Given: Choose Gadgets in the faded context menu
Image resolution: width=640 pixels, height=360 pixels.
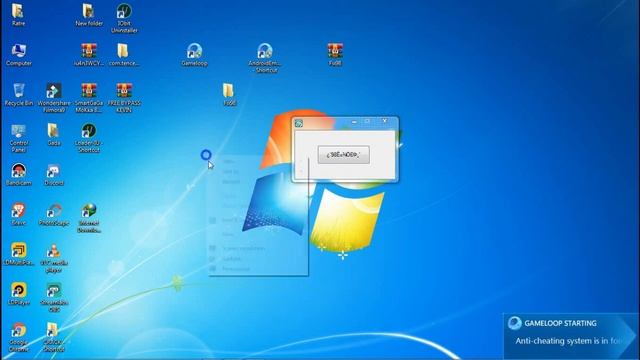Looking at the screenshot, I should [x=231, y=259].
